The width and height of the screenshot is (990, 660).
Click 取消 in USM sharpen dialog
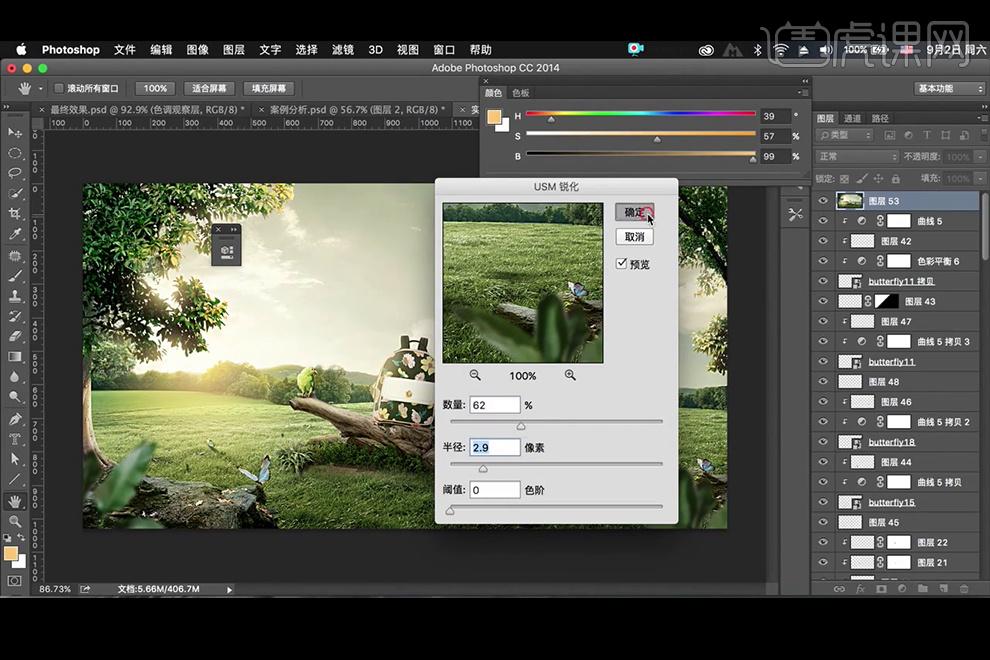tap(635, 237)
